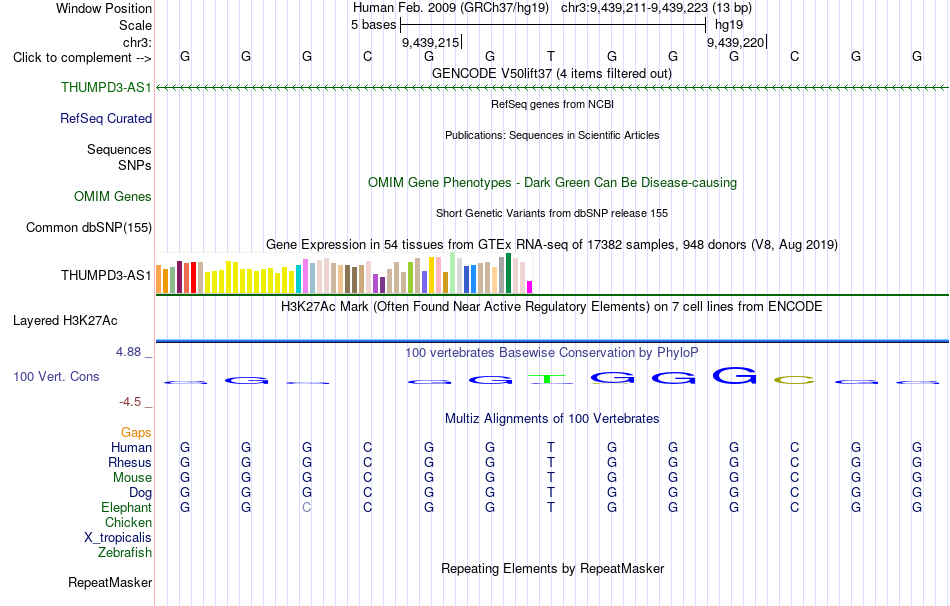
Task: Click the Sequences track label
Action: point(119,149)
